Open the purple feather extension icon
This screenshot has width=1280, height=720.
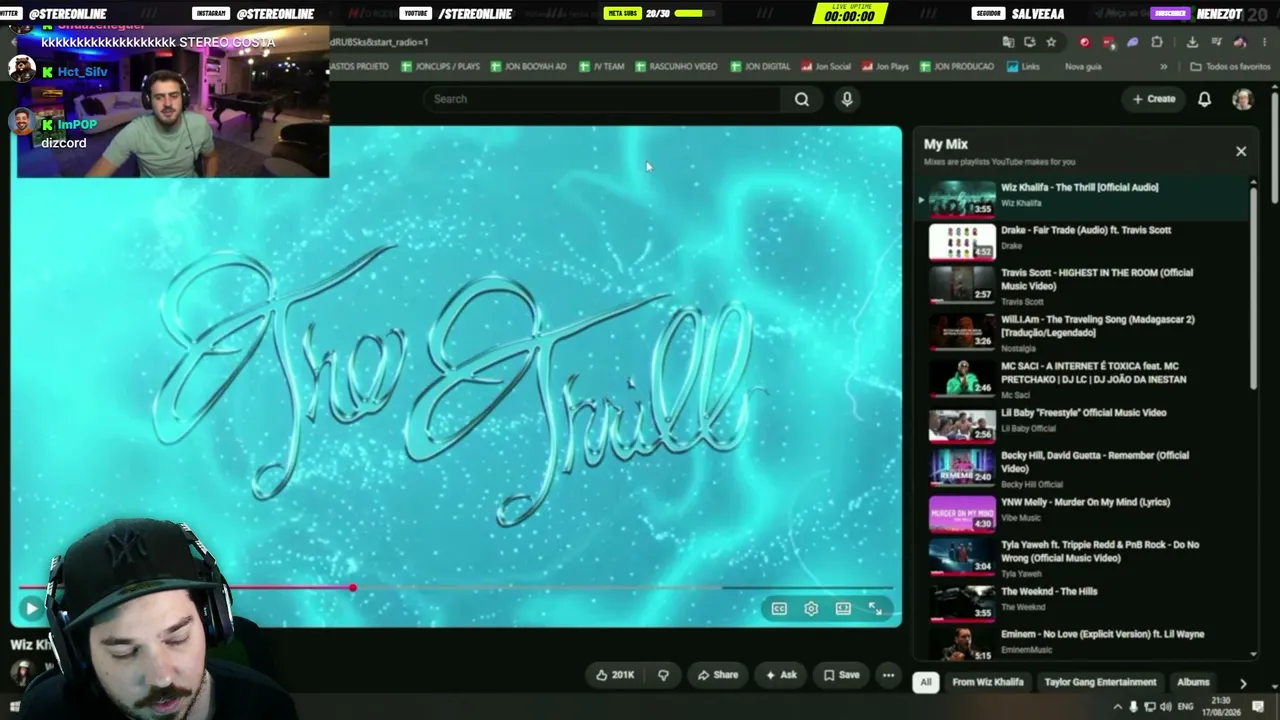pyautogui.click(x=1133, y=42)
